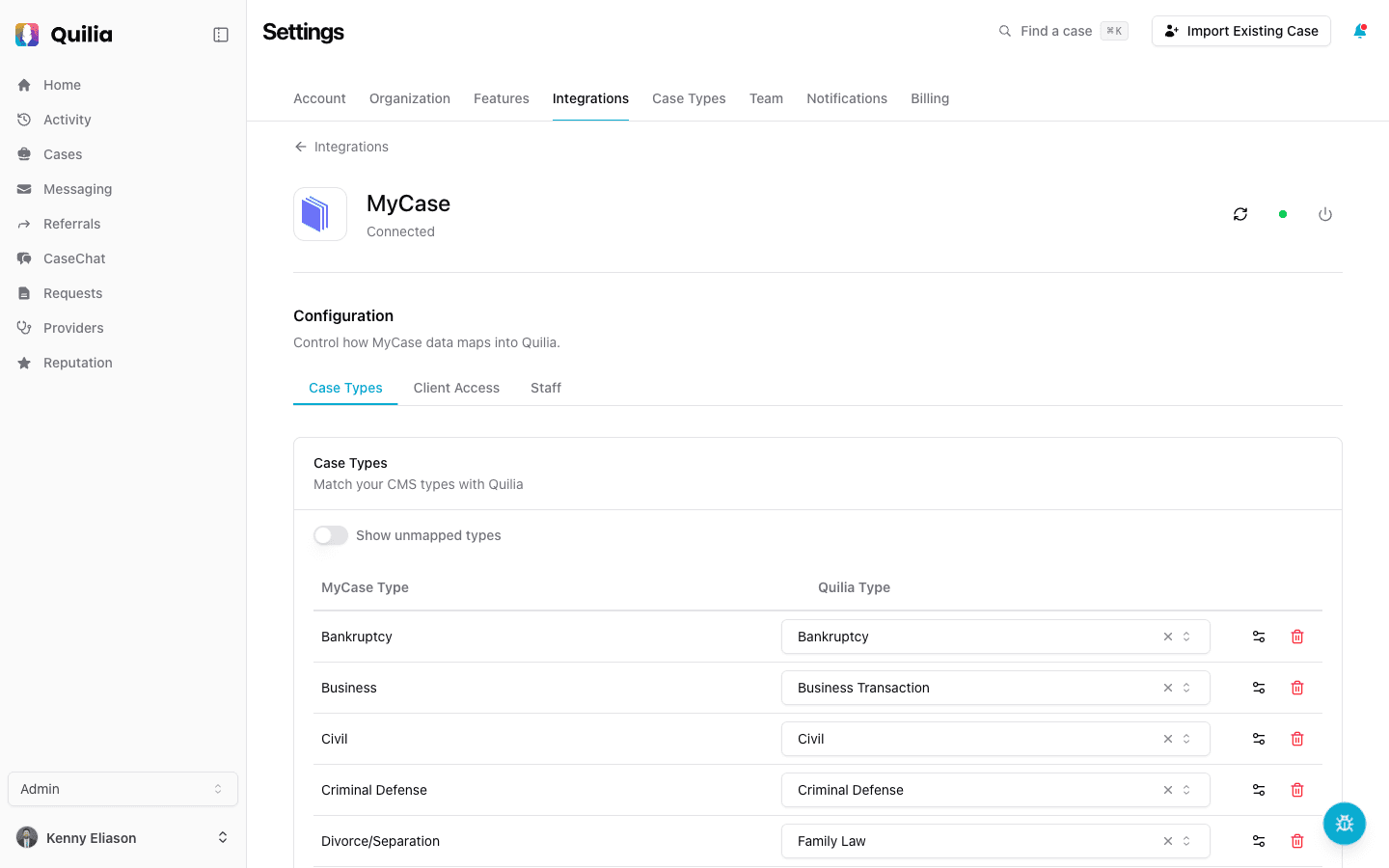Select the Staff configuration tab

click(546, 388)
